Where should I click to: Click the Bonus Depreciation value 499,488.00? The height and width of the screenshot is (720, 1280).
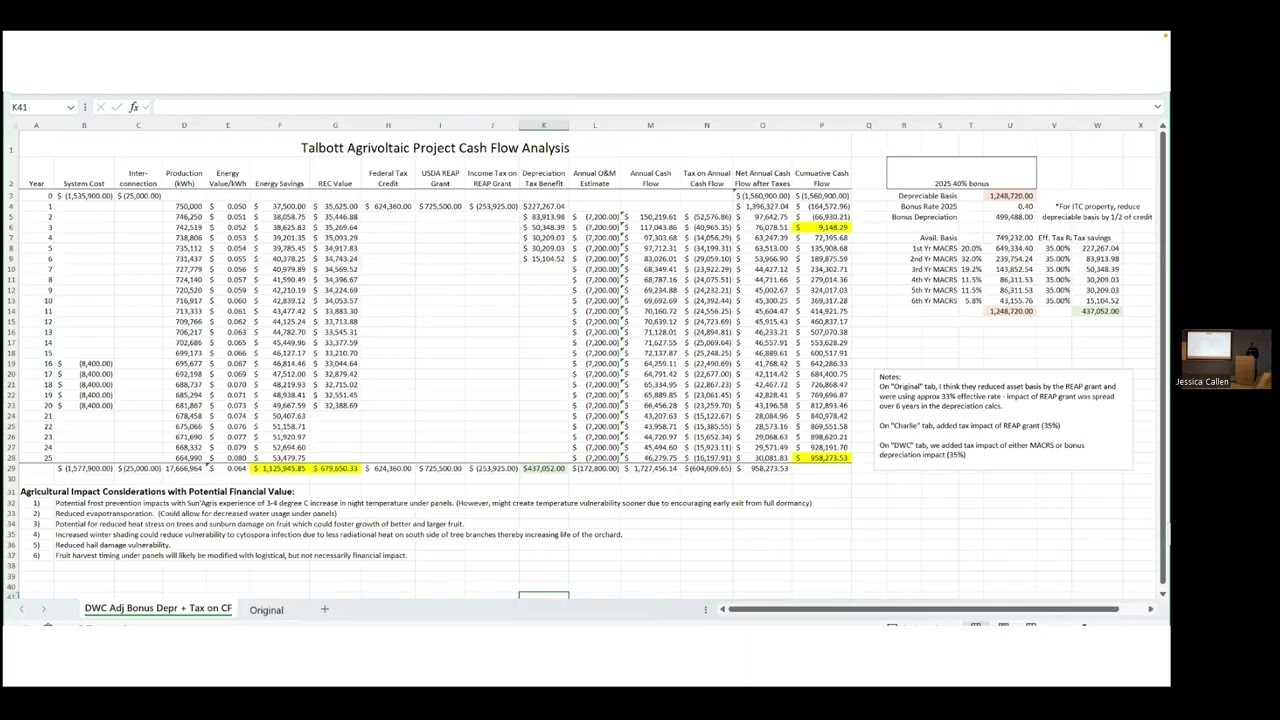tap(1010, 217)
